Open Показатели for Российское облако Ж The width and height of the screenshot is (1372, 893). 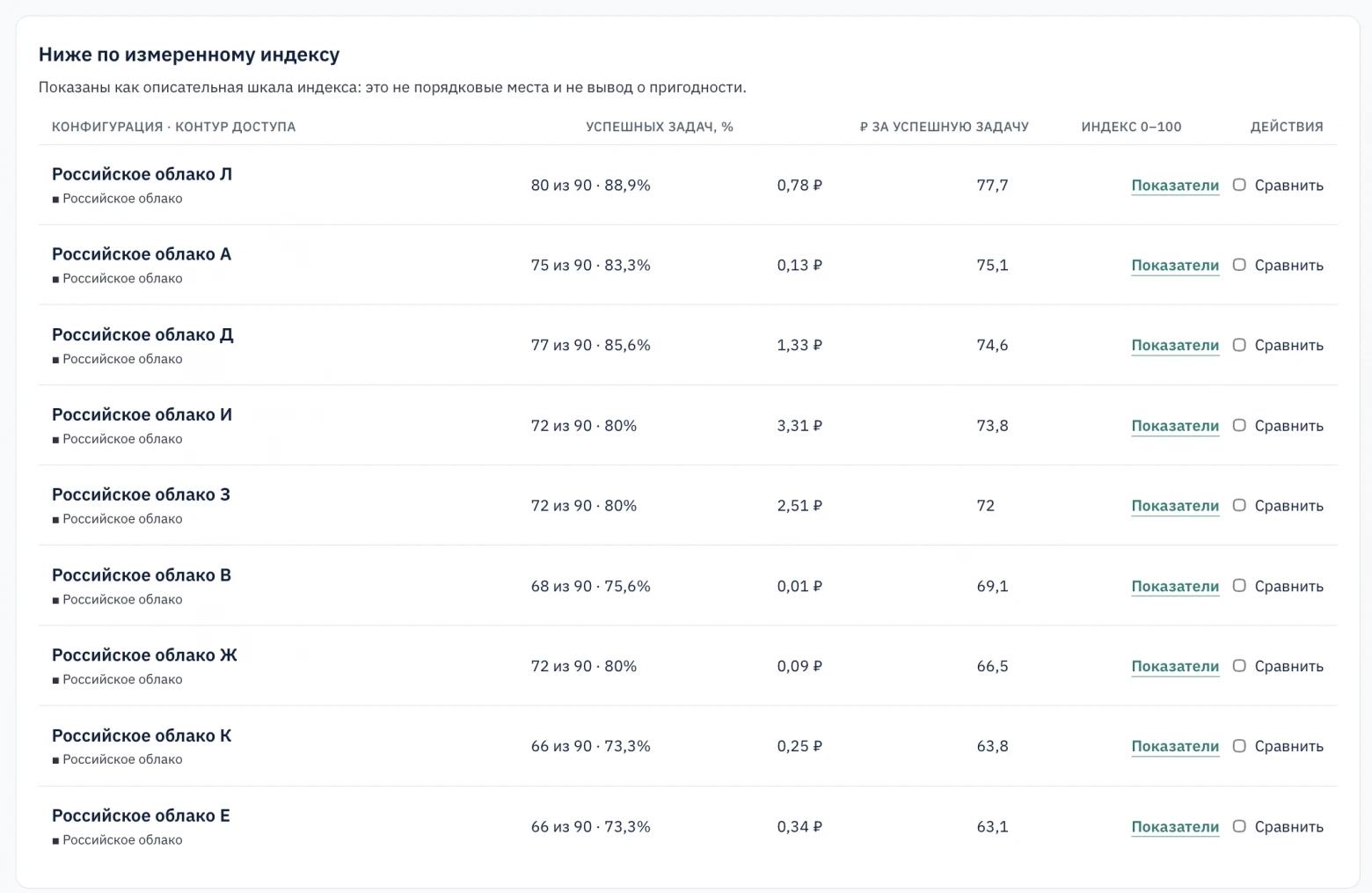tap(1175, 667)
